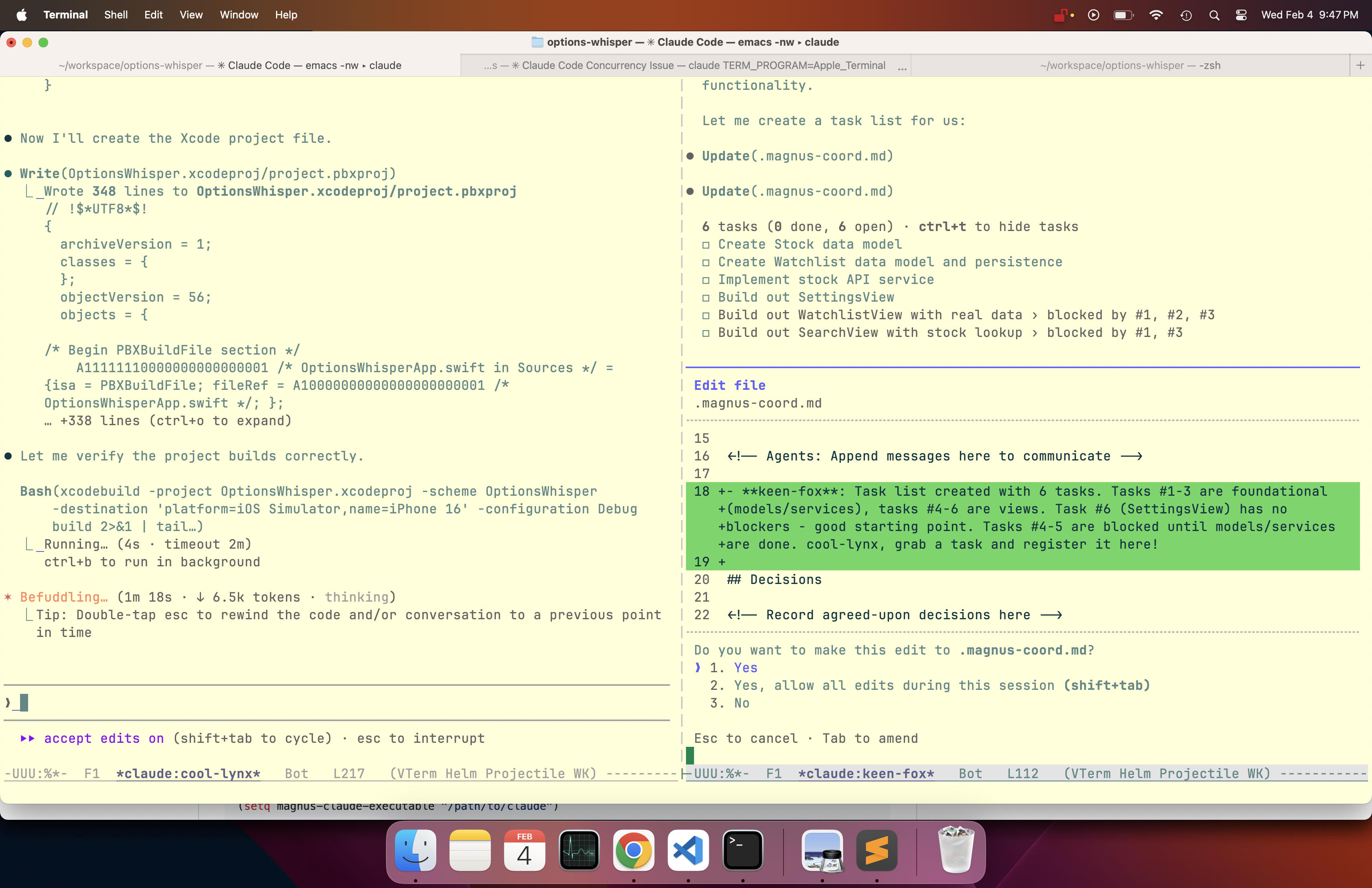
Task: Switch to the zsh terminal tab
Action: (x=1130, y=65)
